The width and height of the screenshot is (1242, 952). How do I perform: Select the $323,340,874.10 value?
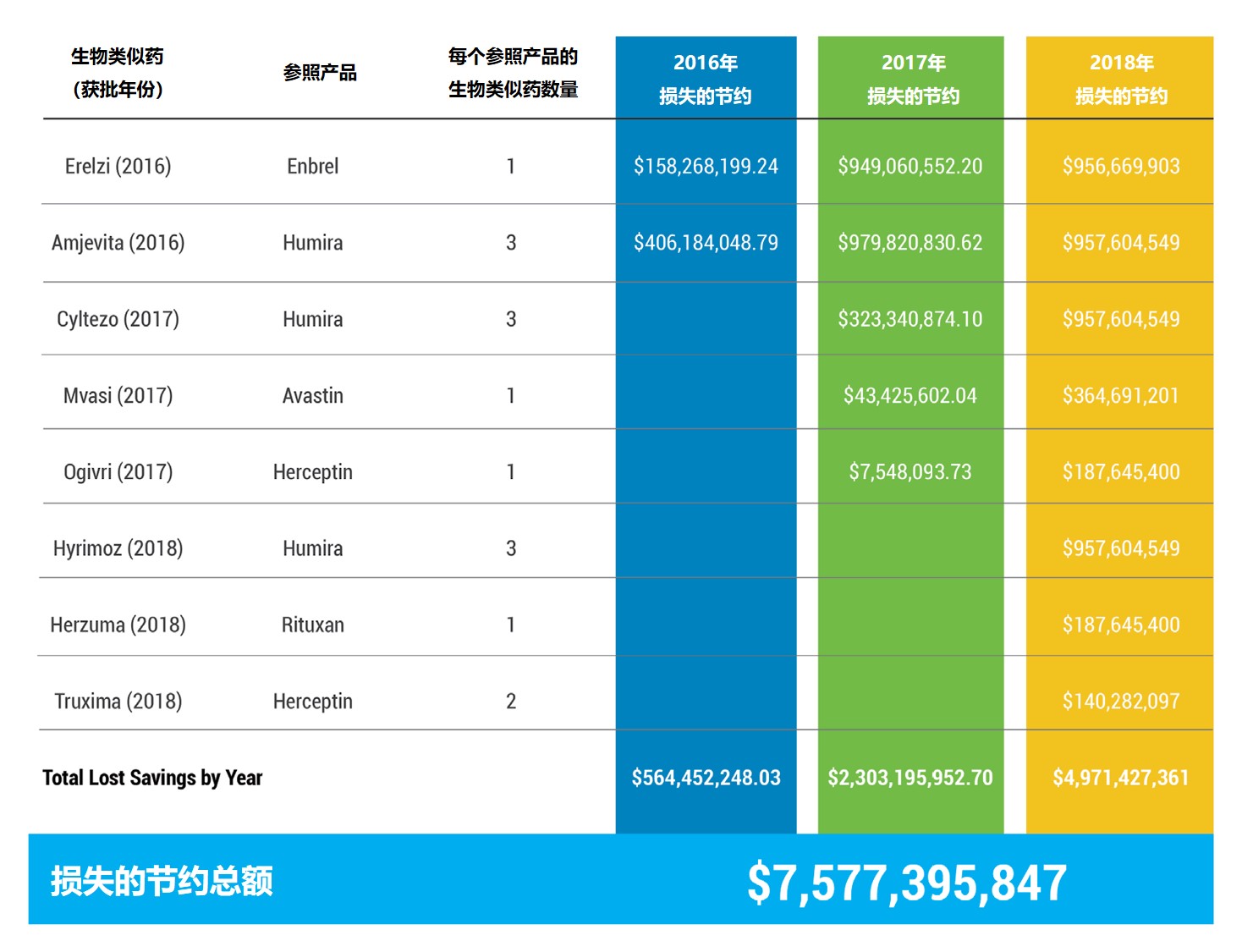tap(910, 319)
